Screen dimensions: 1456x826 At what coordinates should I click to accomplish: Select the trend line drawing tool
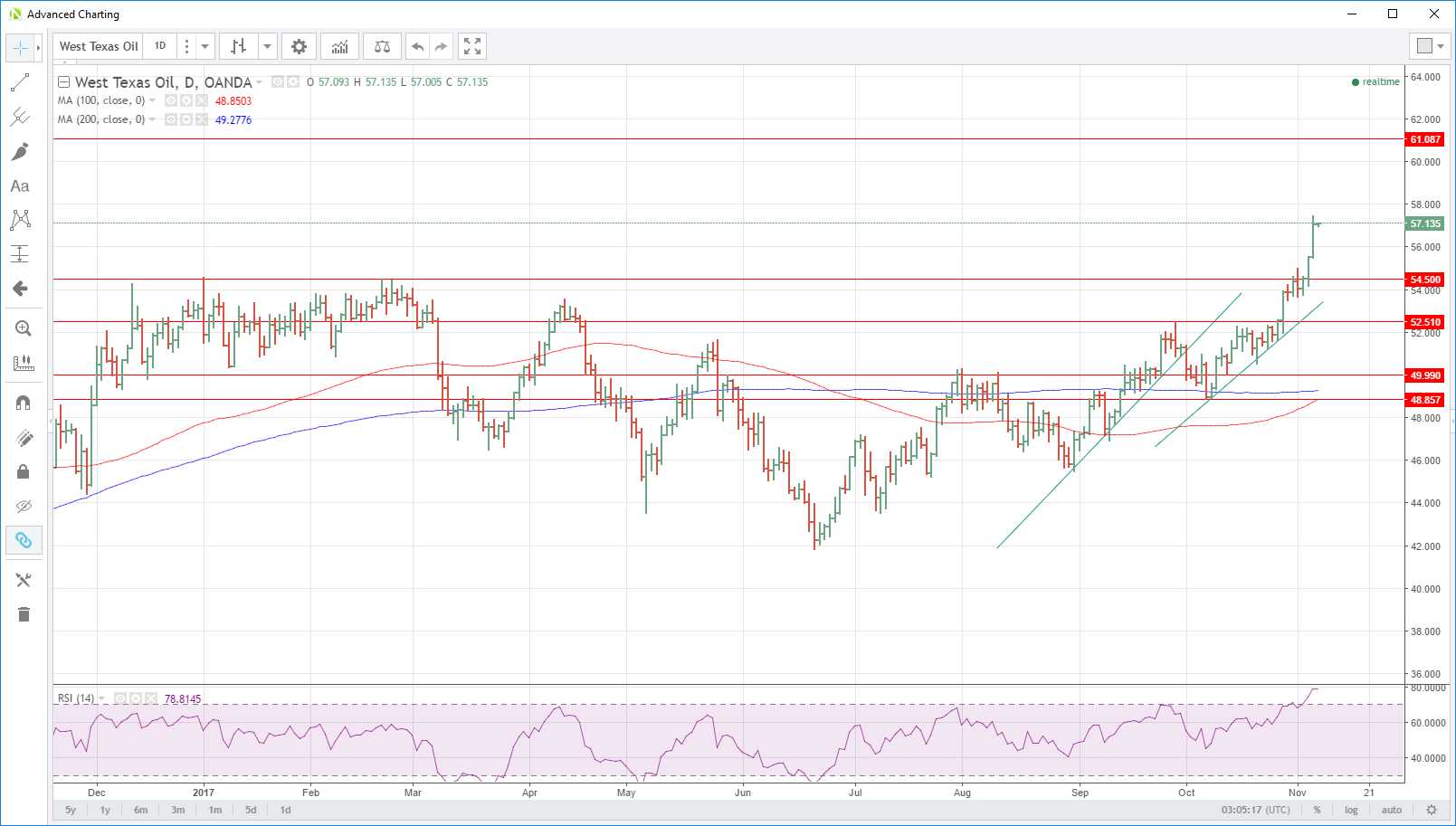pos(20,82)
